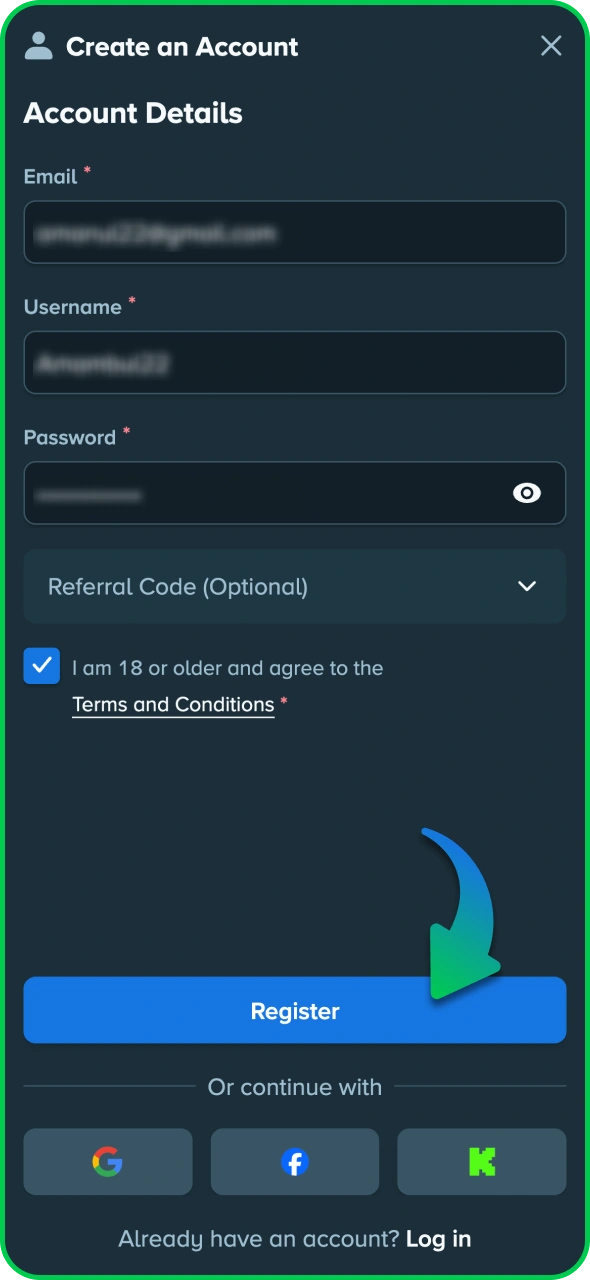Uncheck the 18 or older agreement checkbox
The width and height of the screenshot is (590, 1280).
click(x=42, y=666)
